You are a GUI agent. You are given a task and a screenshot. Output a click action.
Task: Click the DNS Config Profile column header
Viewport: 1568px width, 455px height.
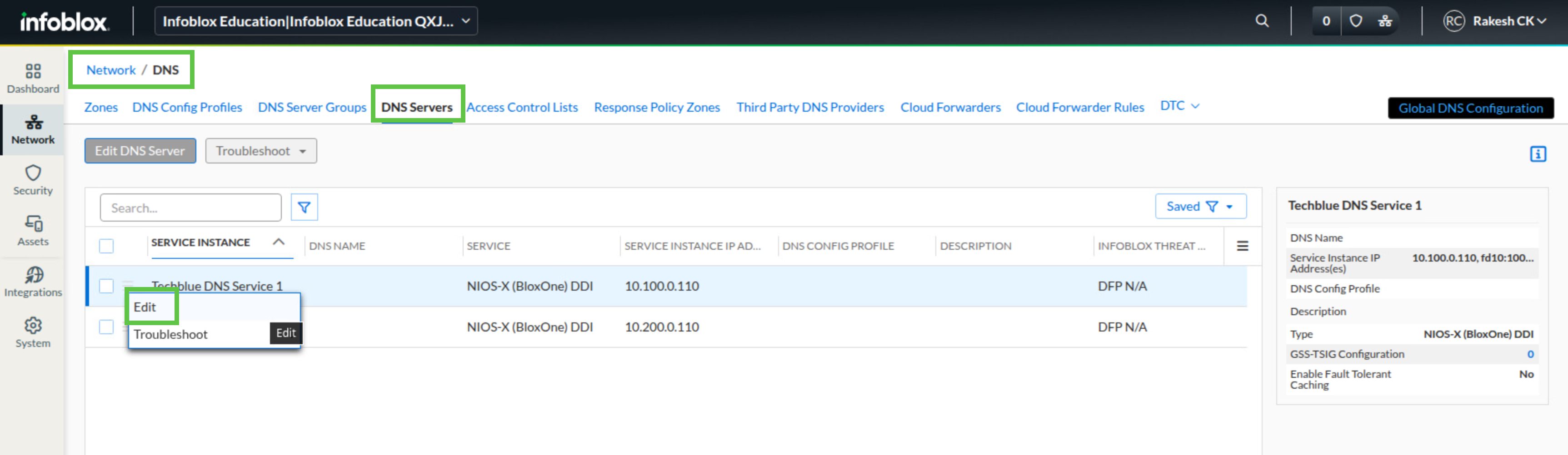click(x=838, y=246)
